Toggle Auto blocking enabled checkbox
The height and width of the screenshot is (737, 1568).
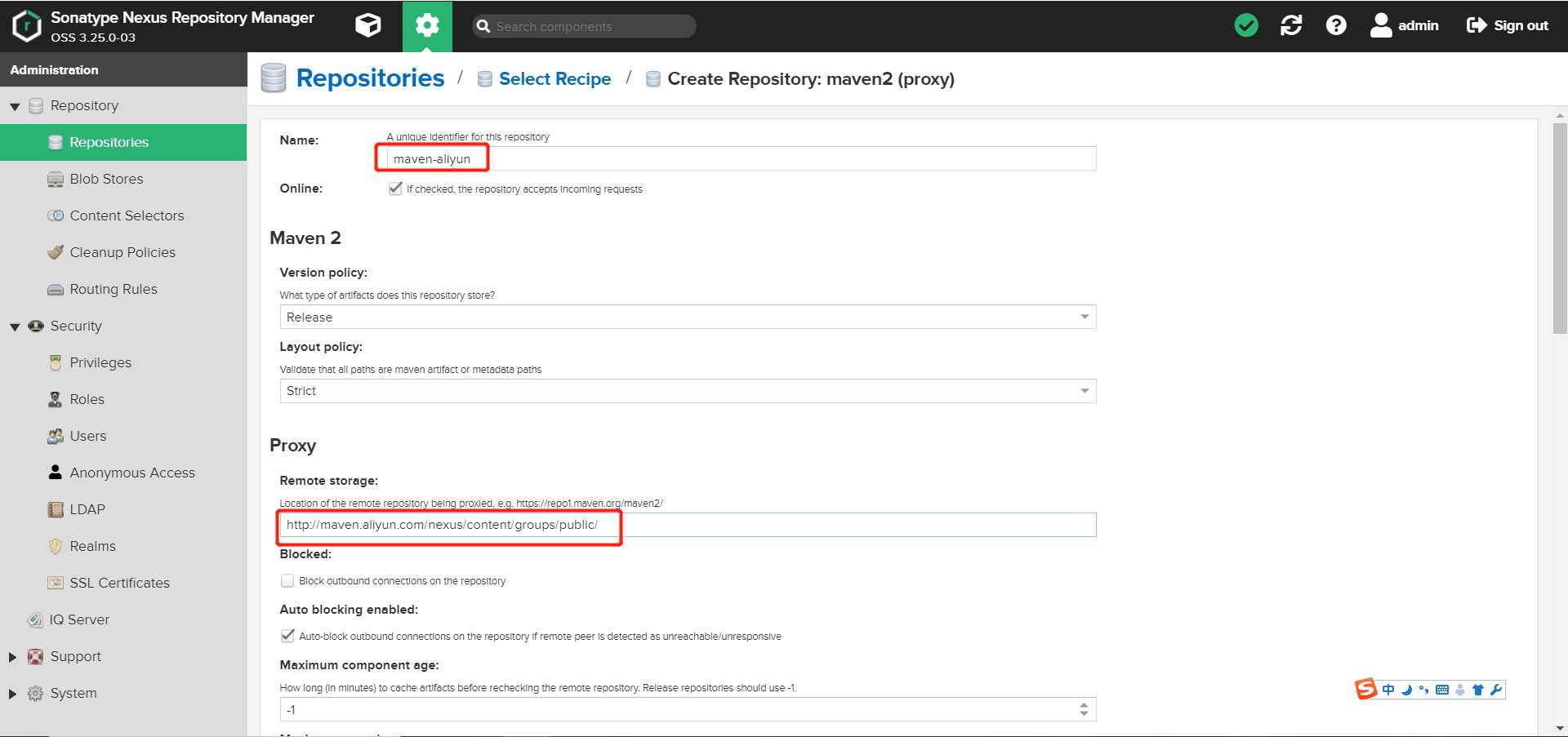[287, 636]
